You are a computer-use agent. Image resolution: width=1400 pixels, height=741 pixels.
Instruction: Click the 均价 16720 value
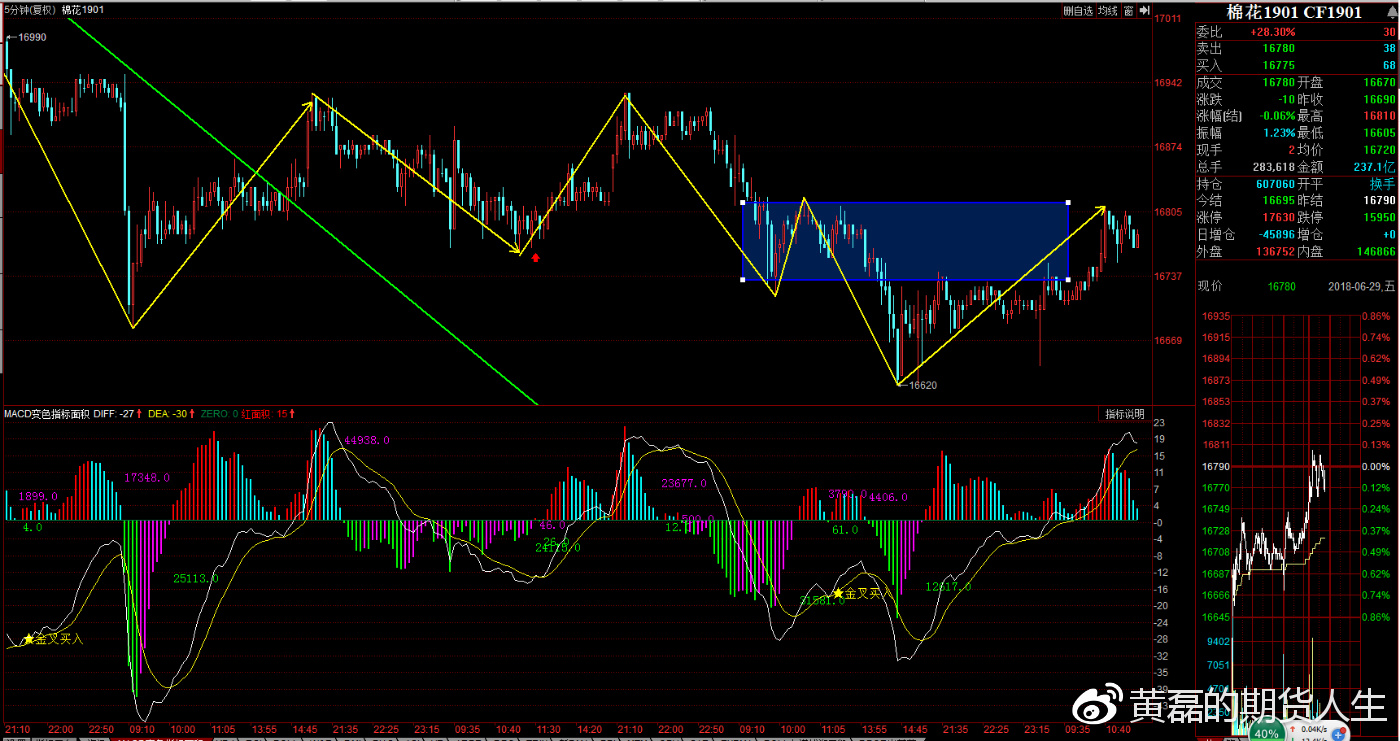click(x=1379, y=150)
